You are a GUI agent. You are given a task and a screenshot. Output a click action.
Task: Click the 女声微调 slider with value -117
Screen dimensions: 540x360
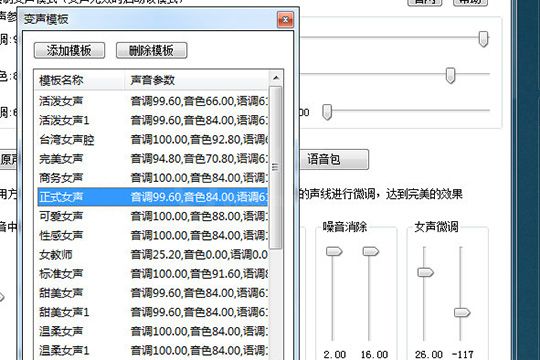point(462,312)
